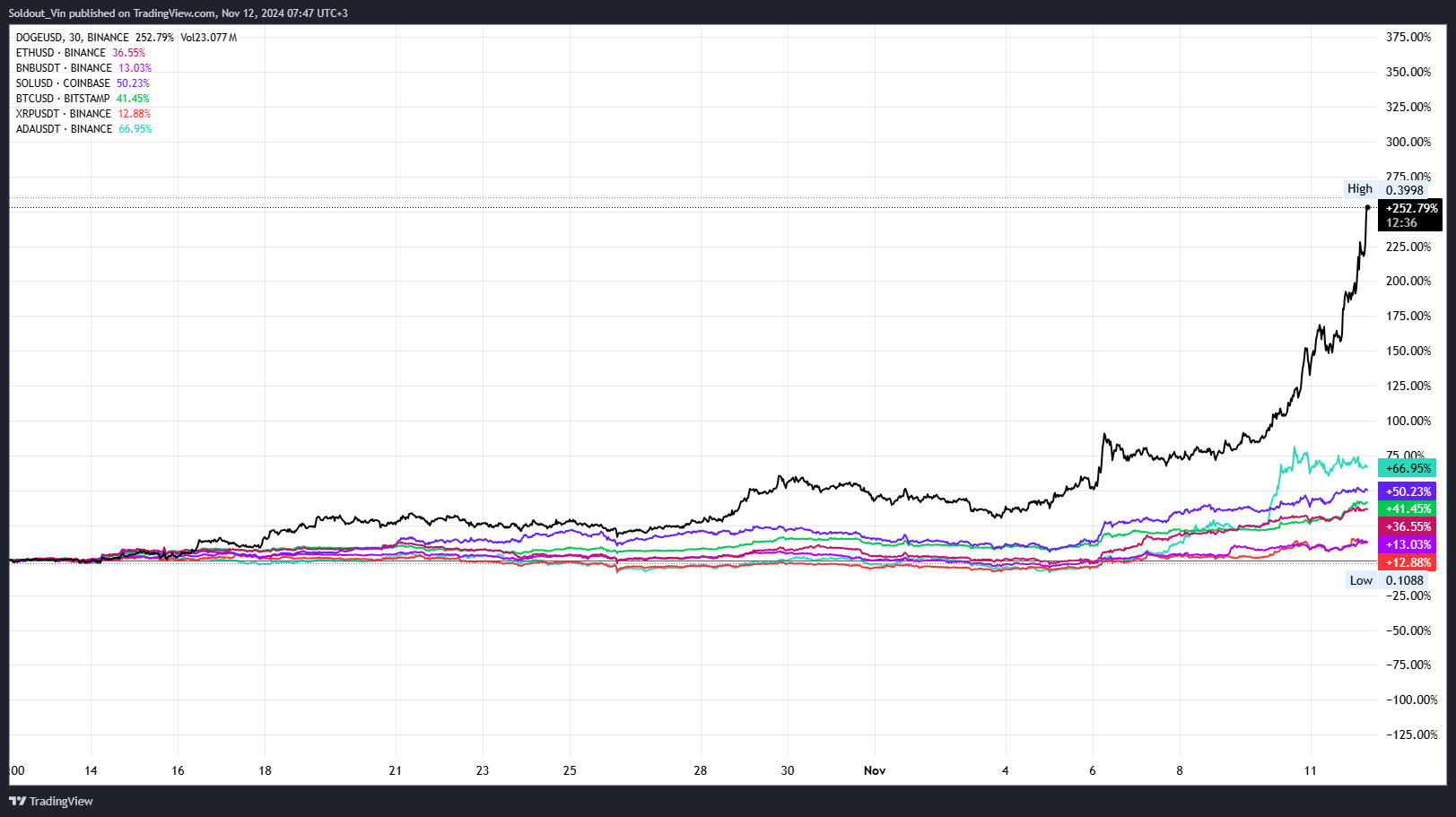Click the +66.95% ADA price label
This screenshot has height=817, width=1456.
(1407, 468)
